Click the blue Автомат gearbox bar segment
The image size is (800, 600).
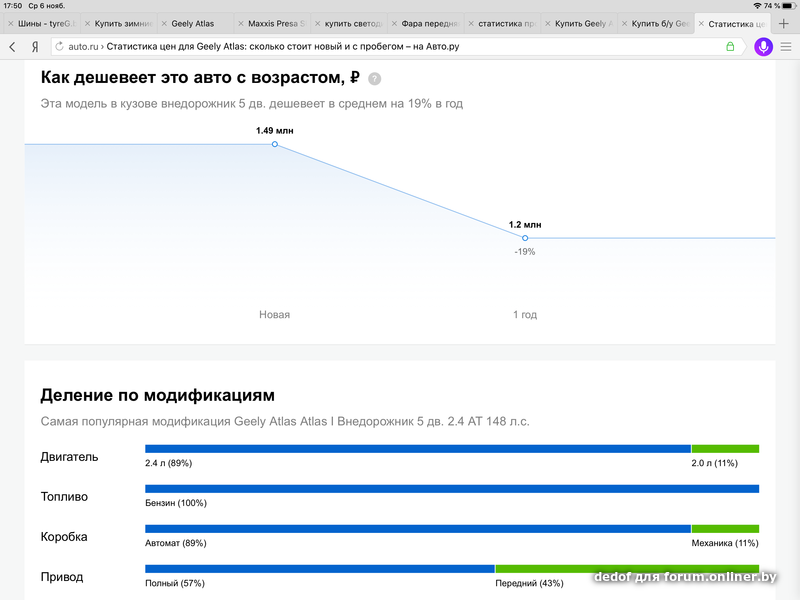tap(418, 529)
